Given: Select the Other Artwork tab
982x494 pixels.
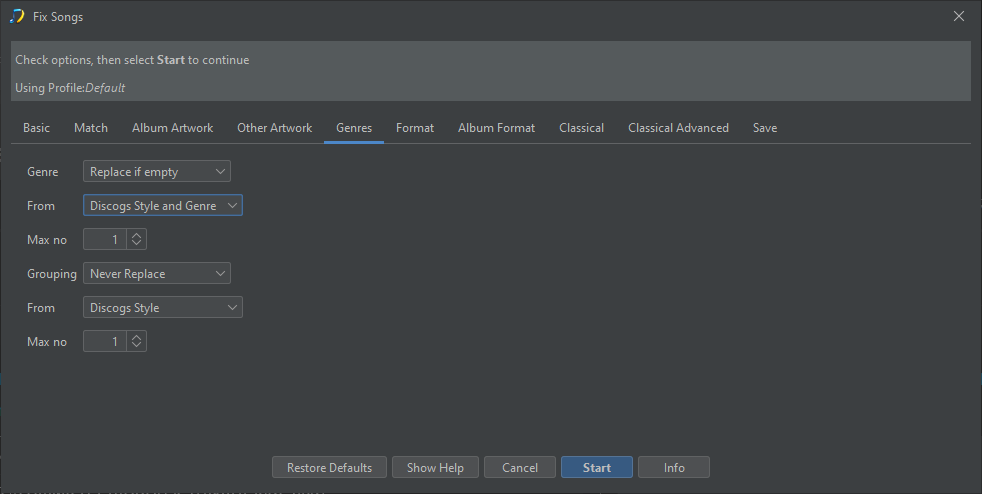Looking at the screenshot, I should pyautogui.click(x=274, y=128).
